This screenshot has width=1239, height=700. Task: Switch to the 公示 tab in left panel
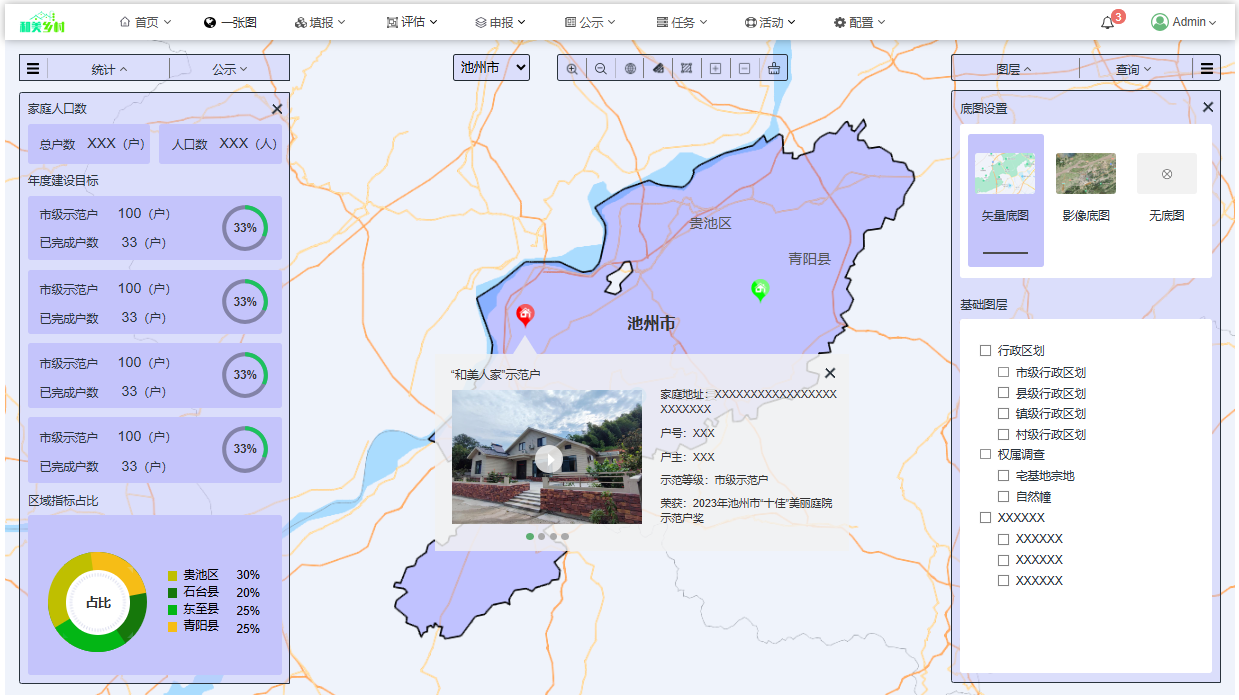(x=229, y=69)
